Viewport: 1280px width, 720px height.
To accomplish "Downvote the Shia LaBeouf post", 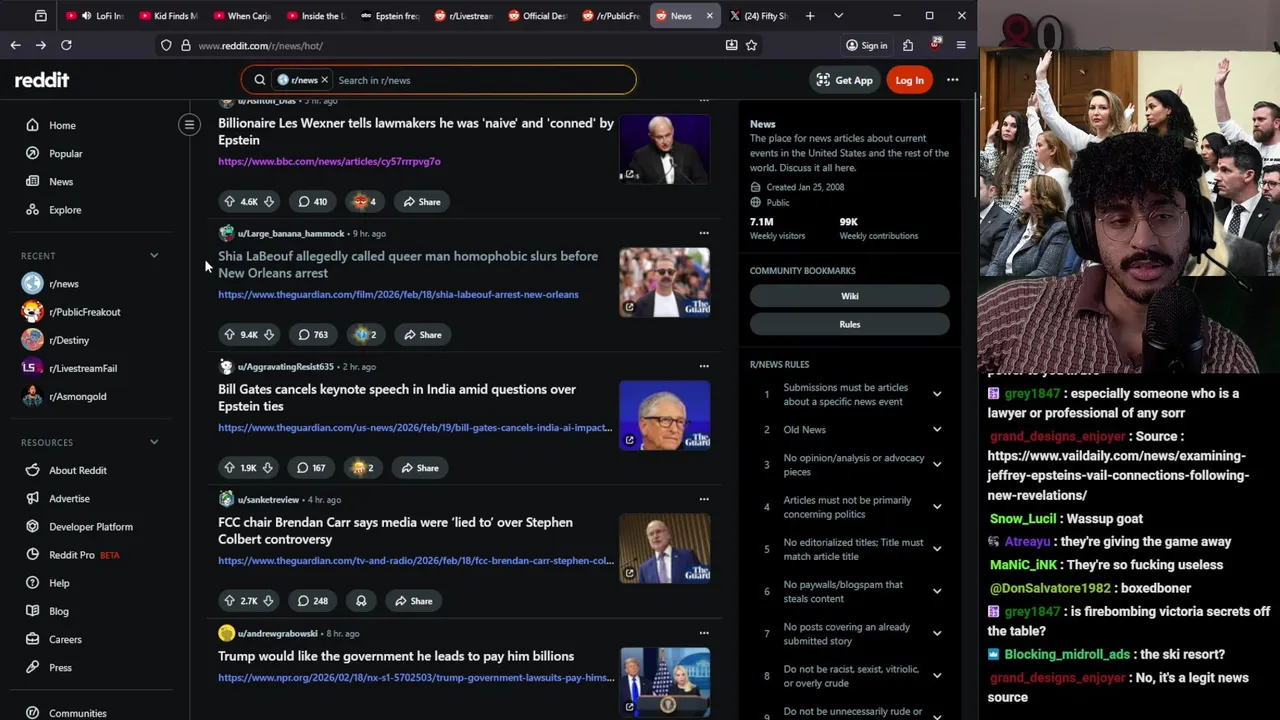I will (x=268, y=335).
